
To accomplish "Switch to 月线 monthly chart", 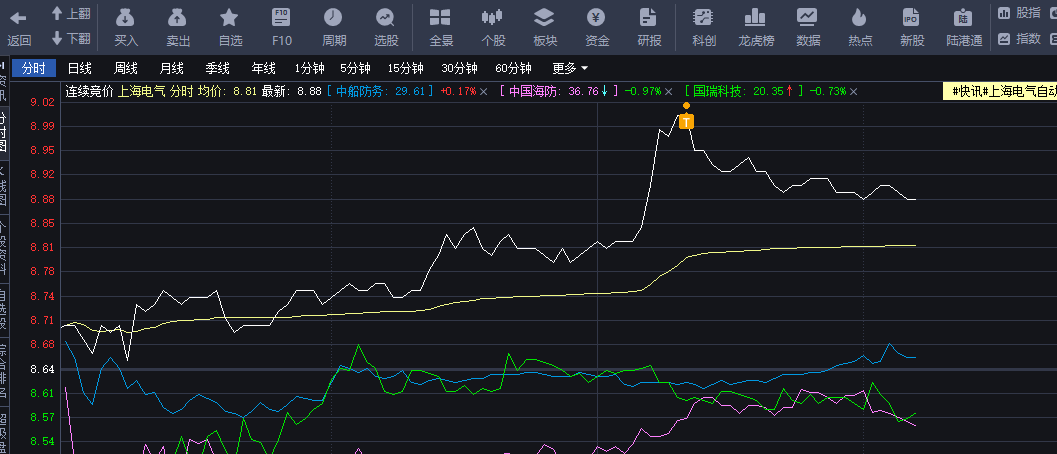I will (x=171, y=68).
